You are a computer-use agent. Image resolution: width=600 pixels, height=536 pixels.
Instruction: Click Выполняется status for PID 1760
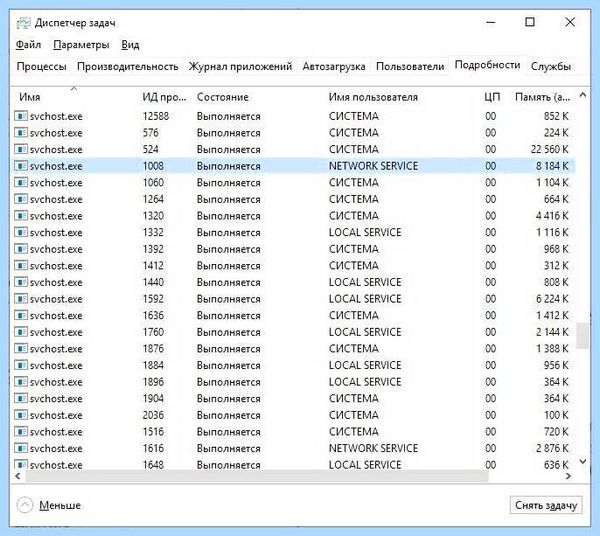228,332
